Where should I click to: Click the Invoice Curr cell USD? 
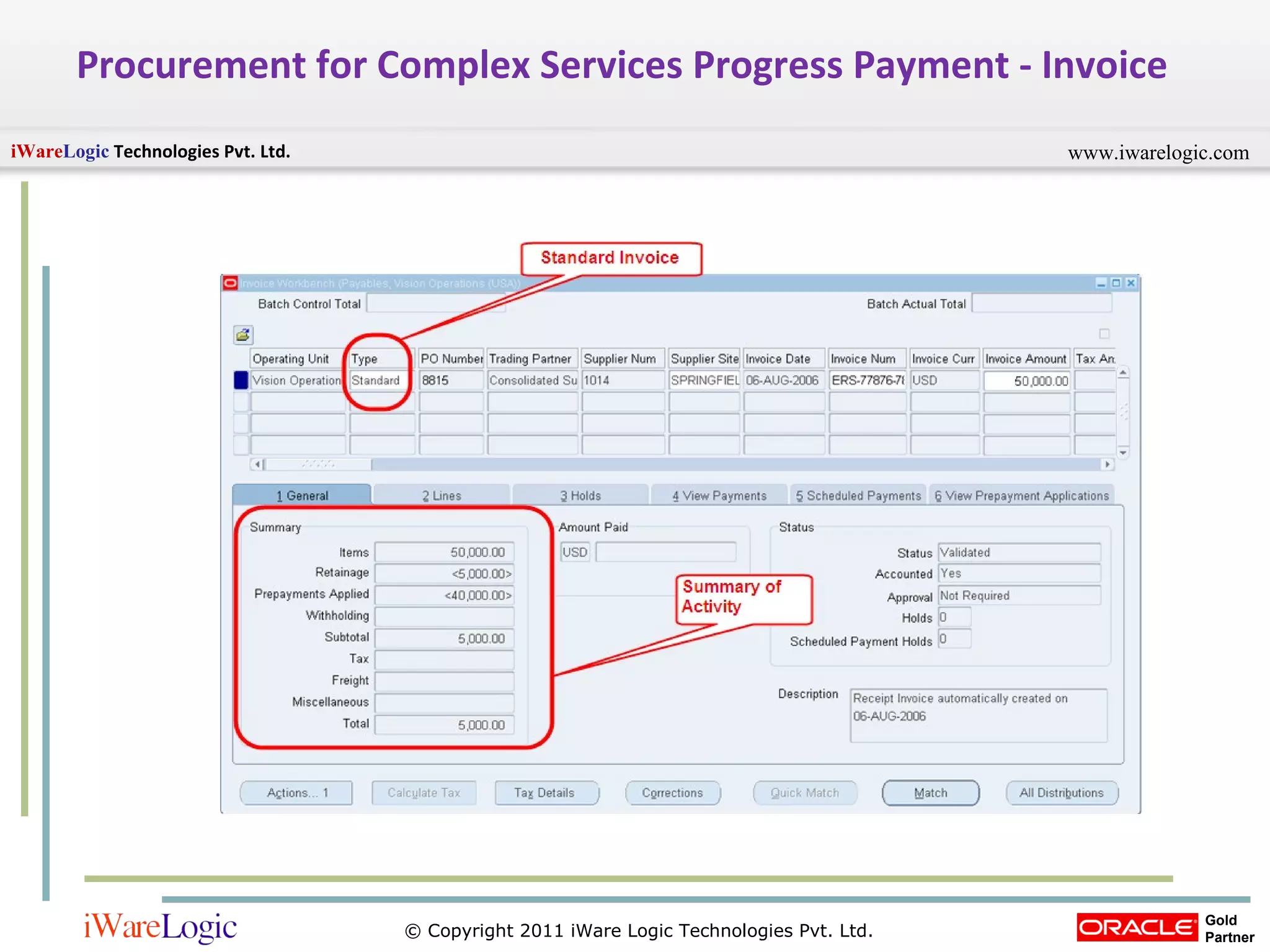pyautogui.click(x=944, y=380)
